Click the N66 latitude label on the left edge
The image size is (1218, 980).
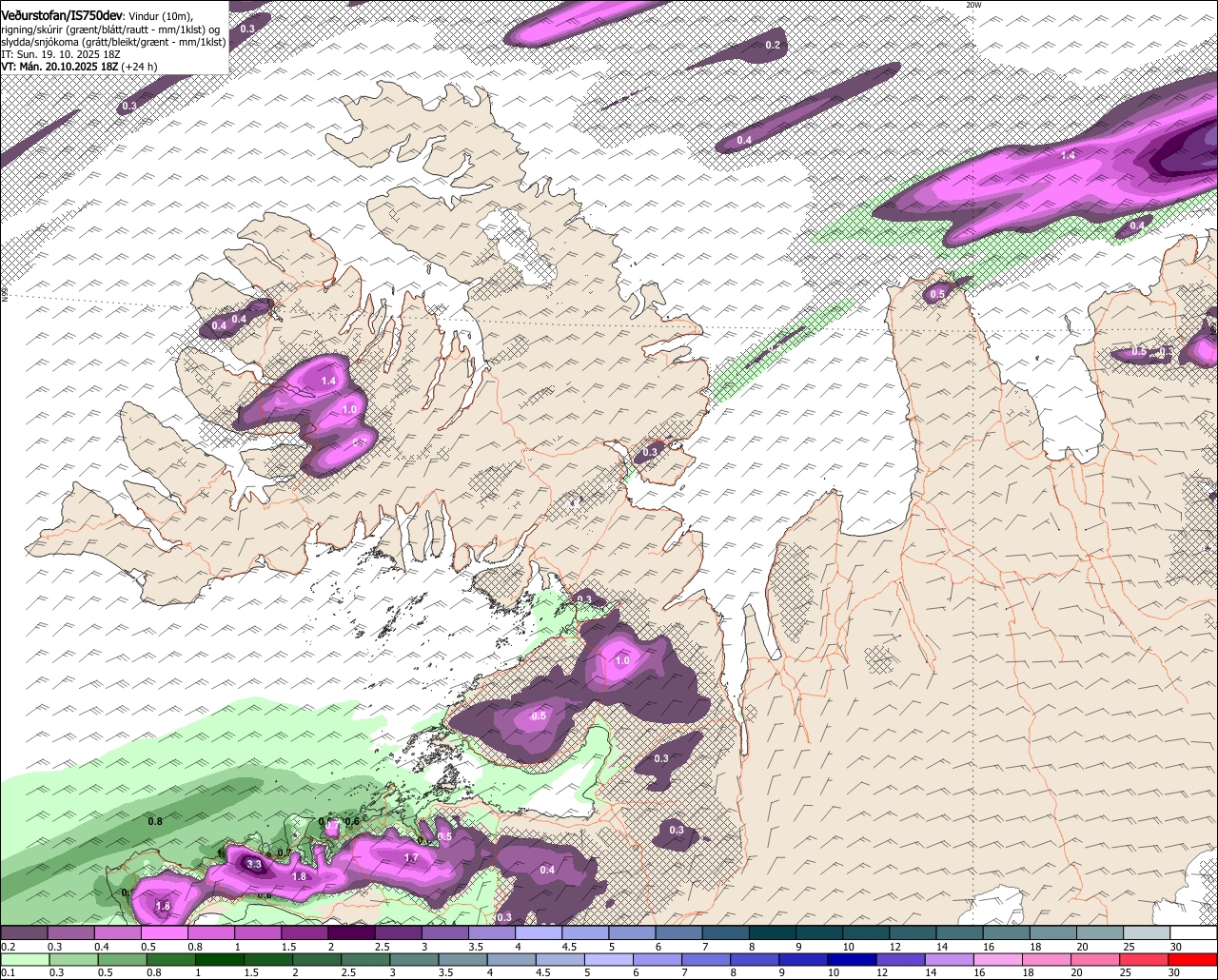click(5, 296)
